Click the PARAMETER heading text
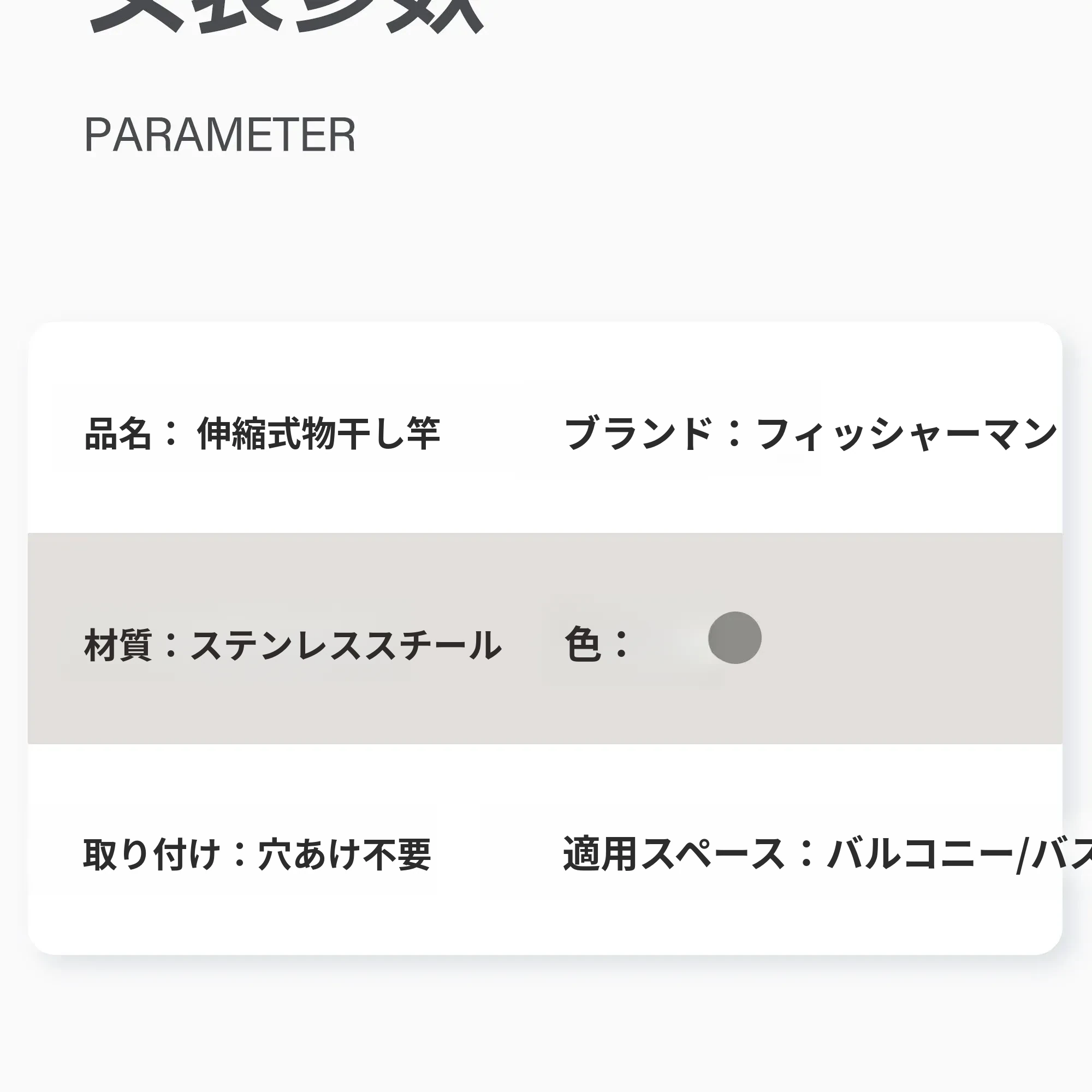This screenshot has height=1092, width=1092. pos(219,135)
